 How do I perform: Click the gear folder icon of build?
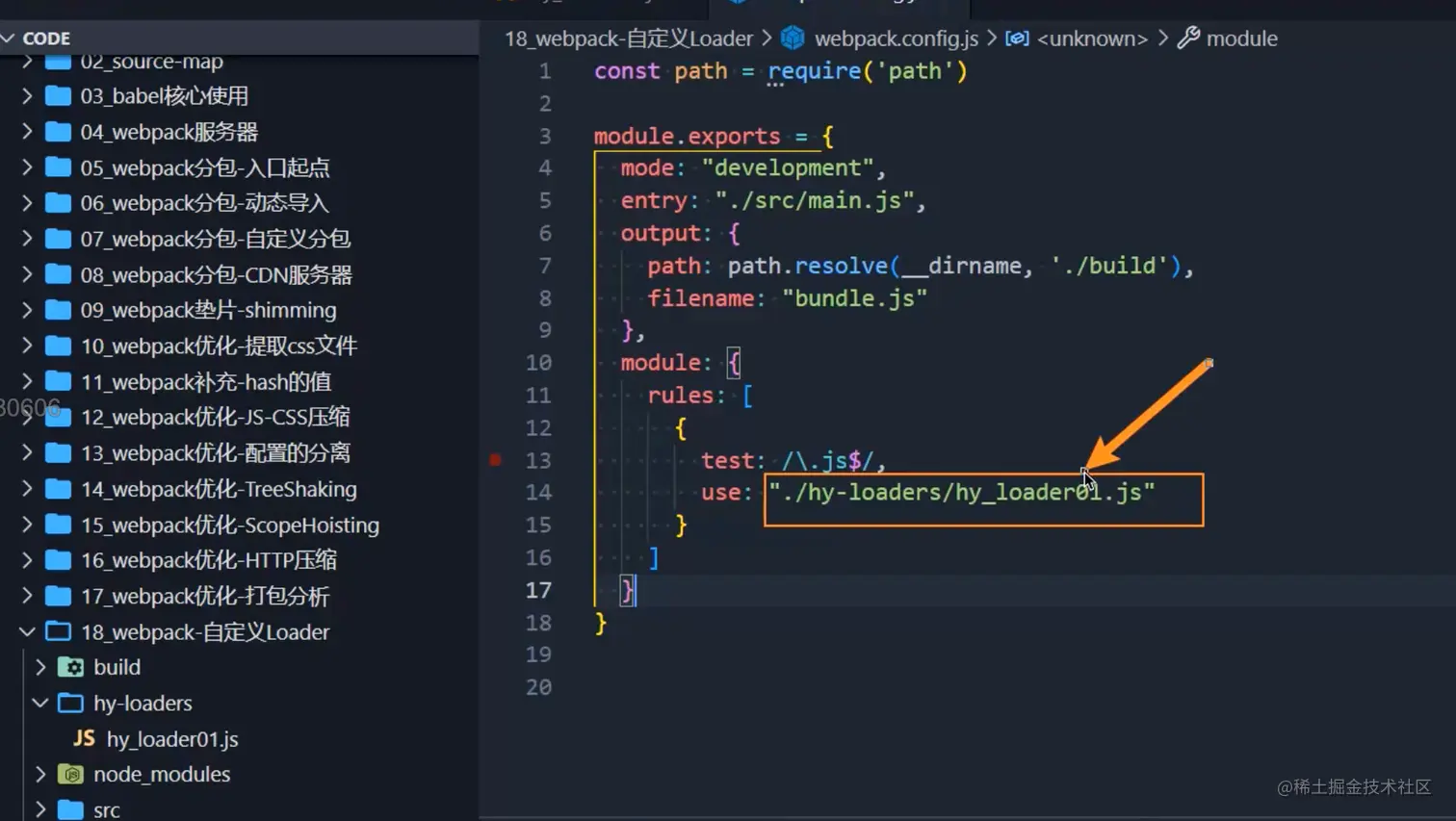pyautogui.click(x=70, y=667)
